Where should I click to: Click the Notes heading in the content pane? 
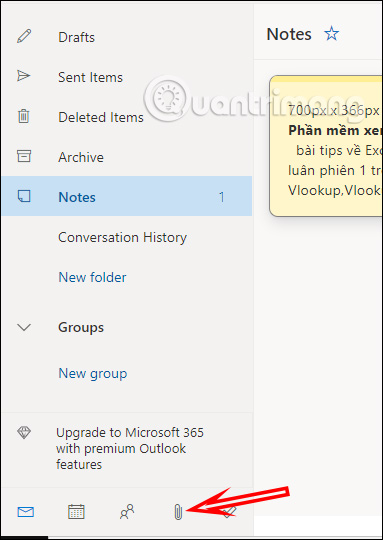tap(289, 34)
